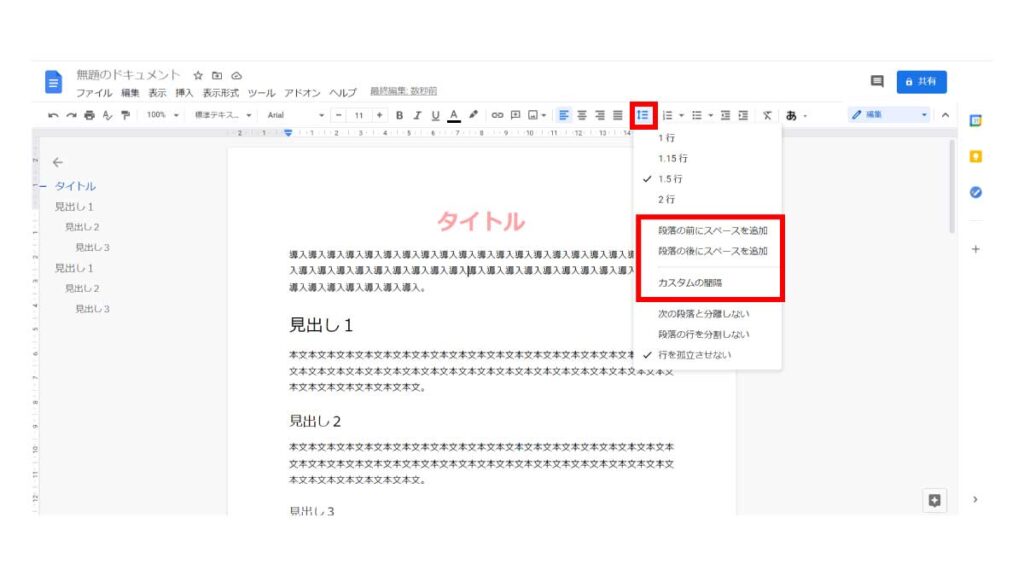
Task: Expand numbered list options arrow
Action: (681, 116)
